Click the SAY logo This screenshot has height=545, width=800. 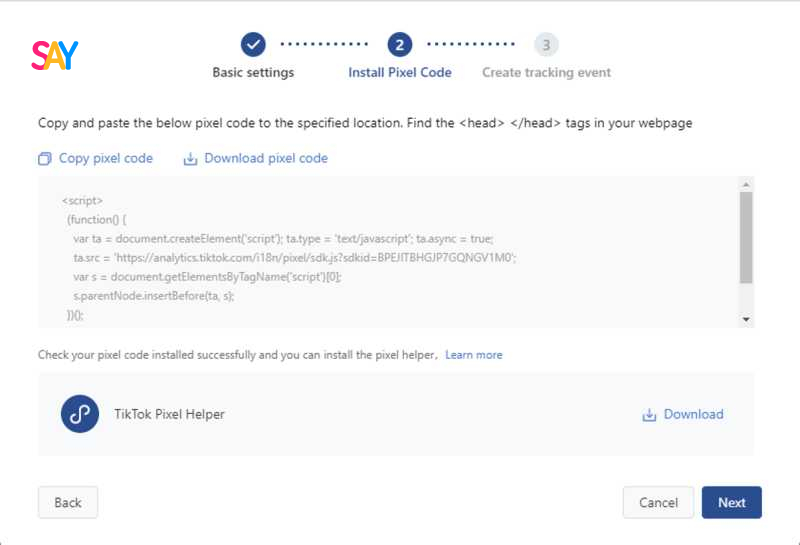coord(55,55)
